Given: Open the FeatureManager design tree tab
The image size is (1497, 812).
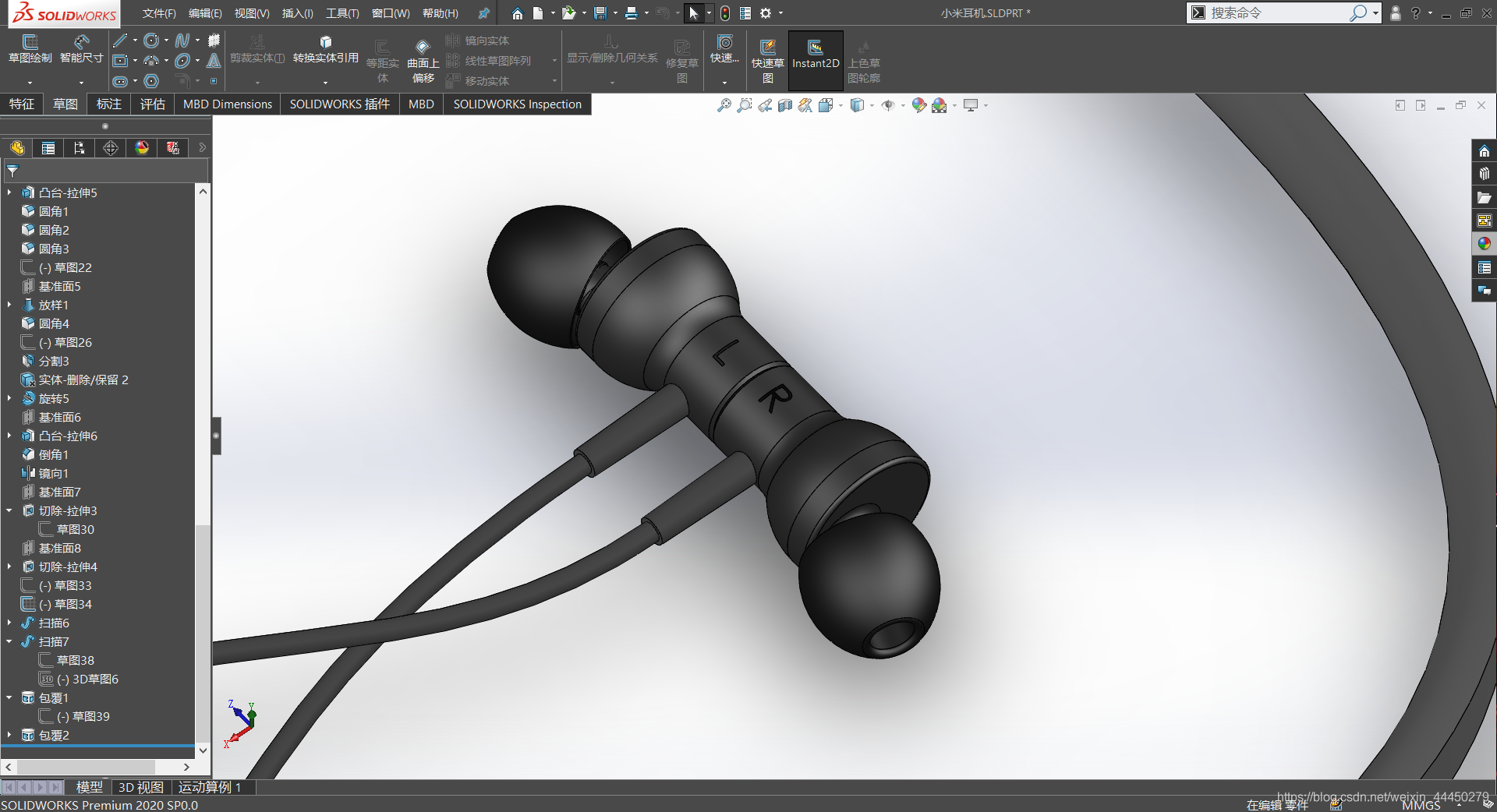Looking at the screenshot, I should [17, 148].
